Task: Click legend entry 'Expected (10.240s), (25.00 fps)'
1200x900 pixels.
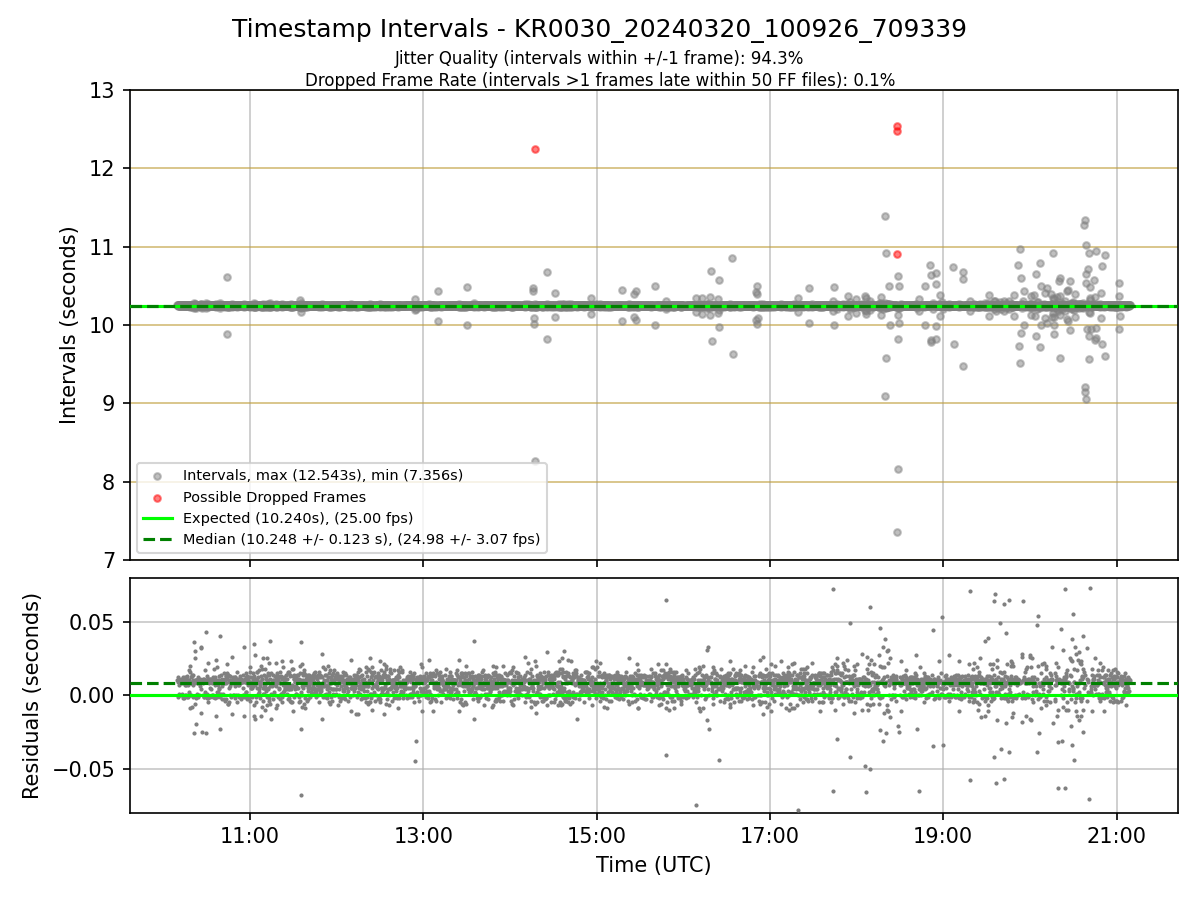Action: click(x=298, y=518)
